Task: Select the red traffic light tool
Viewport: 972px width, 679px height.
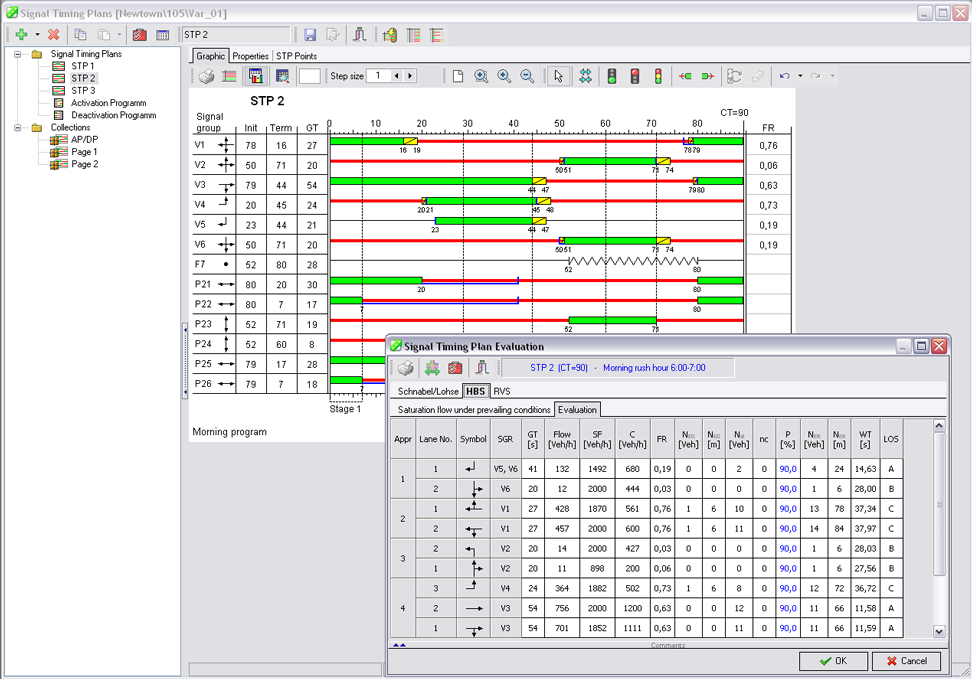Action: pyautogui.click(x=635, y=76)
